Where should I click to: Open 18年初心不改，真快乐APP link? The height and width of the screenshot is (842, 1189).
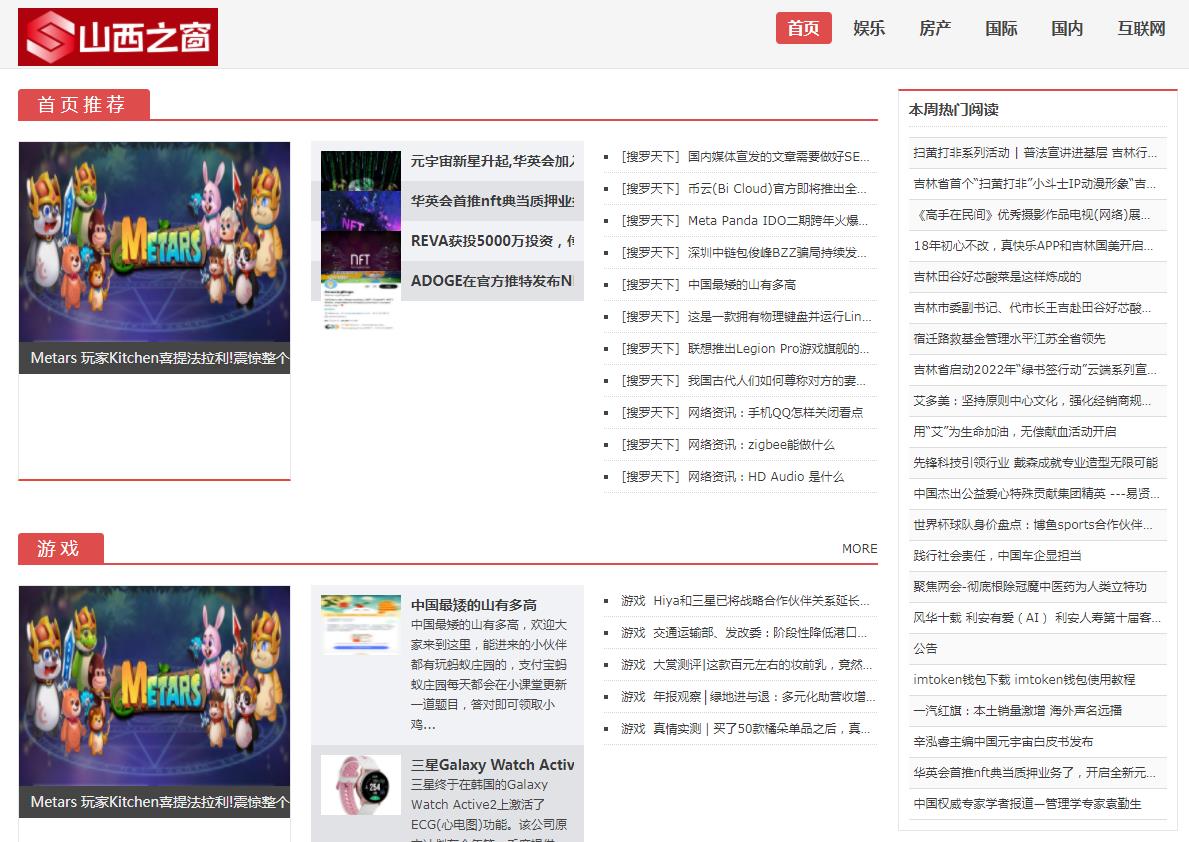click(1034, 246)
